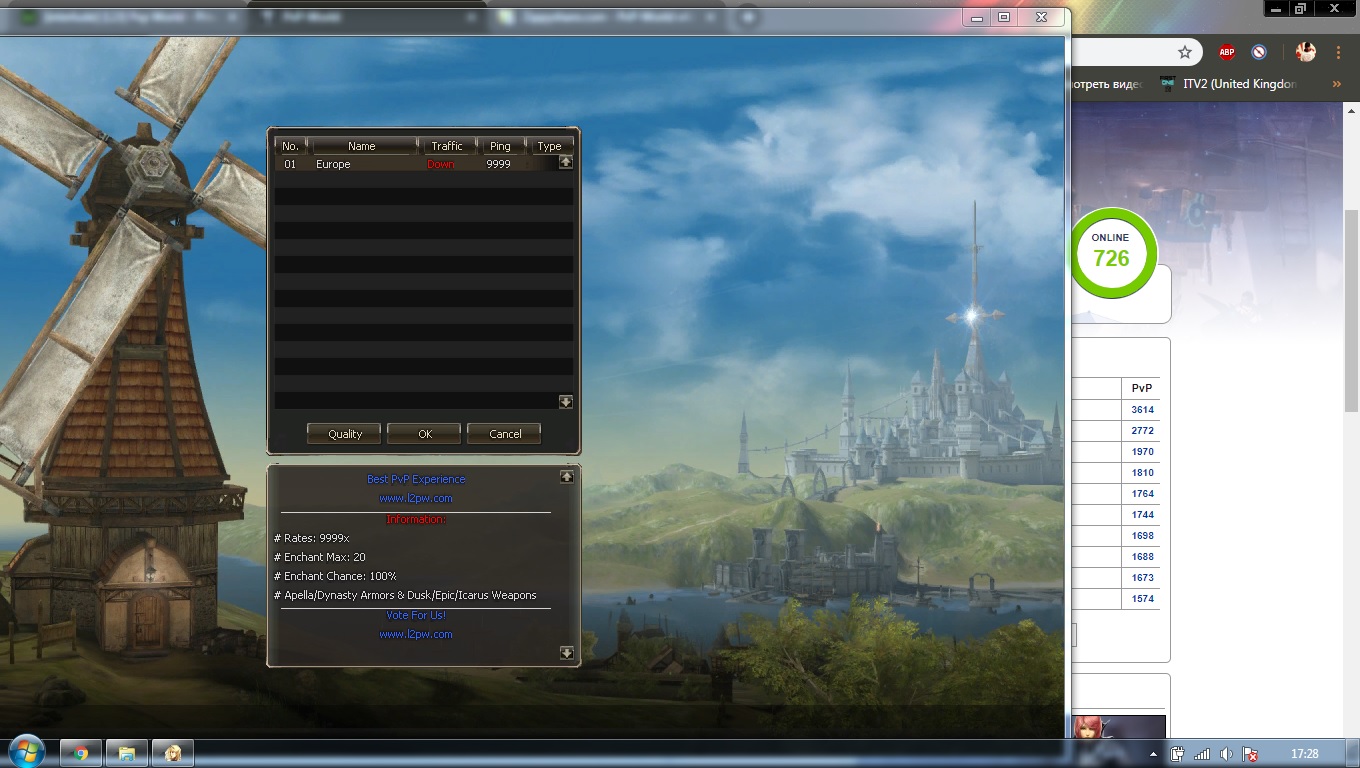The height and width of the screenshot is (768, 1360).
Task: Click the Vote For Us! text
Action: 416,615
